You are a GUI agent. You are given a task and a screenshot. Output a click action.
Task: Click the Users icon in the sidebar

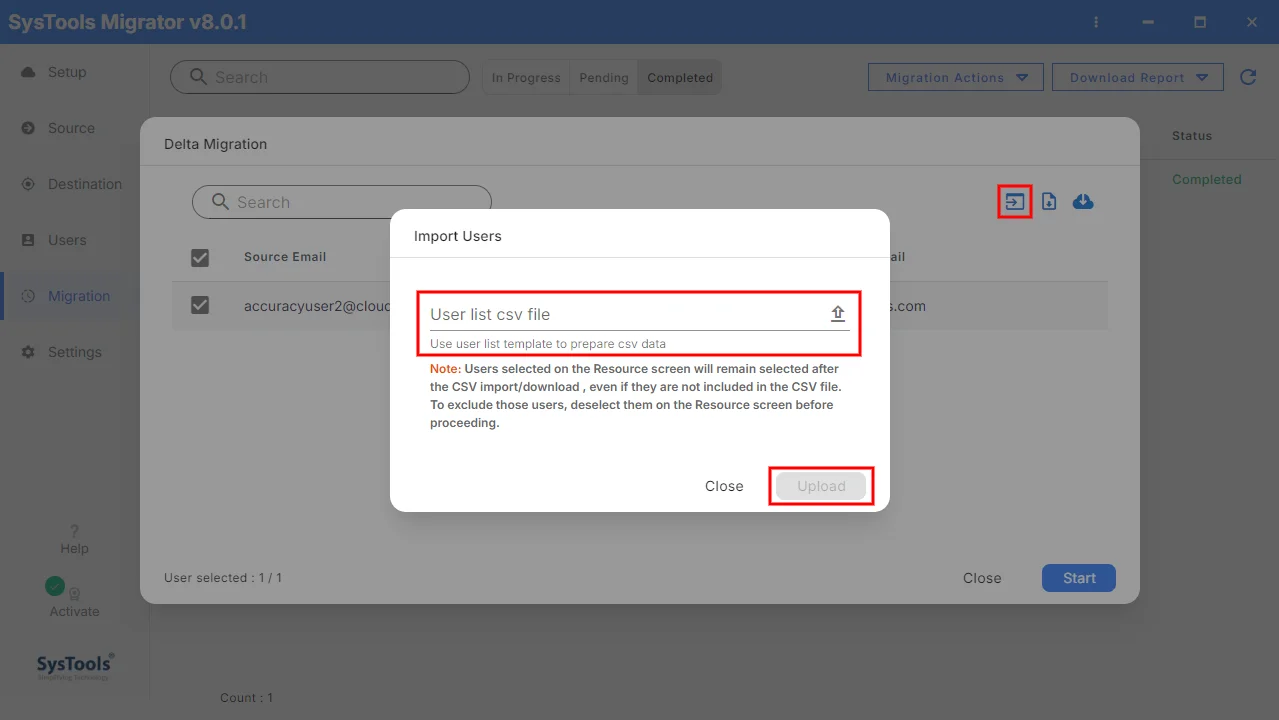coord(28,240)
